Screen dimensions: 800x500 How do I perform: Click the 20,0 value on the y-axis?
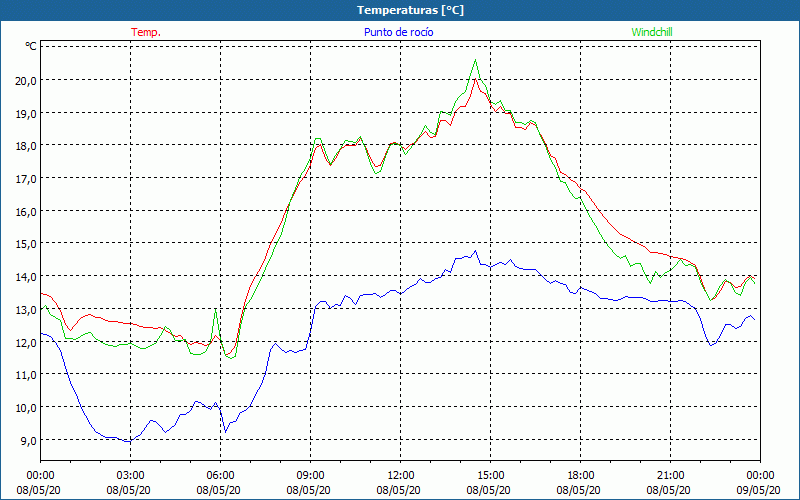click(25, 80)
